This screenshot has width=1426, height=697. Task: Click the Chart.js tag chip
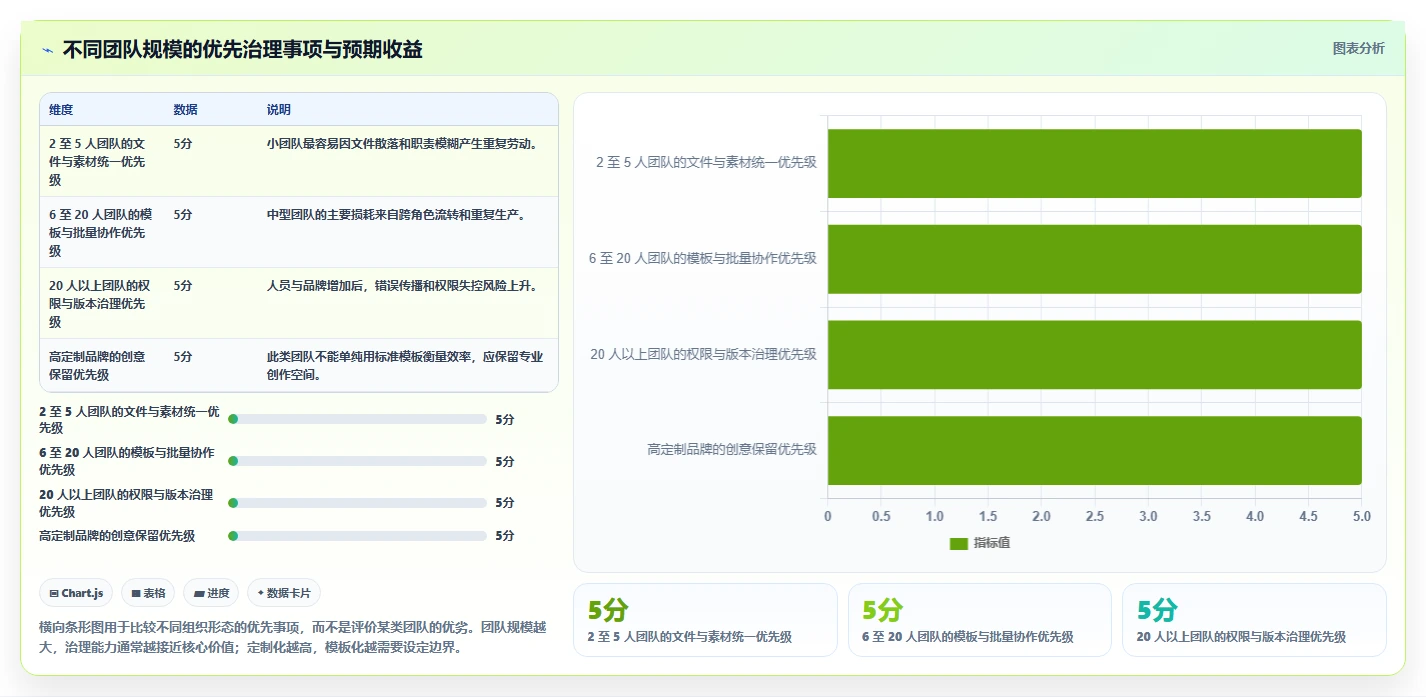pyautogui.click(x=76, y=593)
